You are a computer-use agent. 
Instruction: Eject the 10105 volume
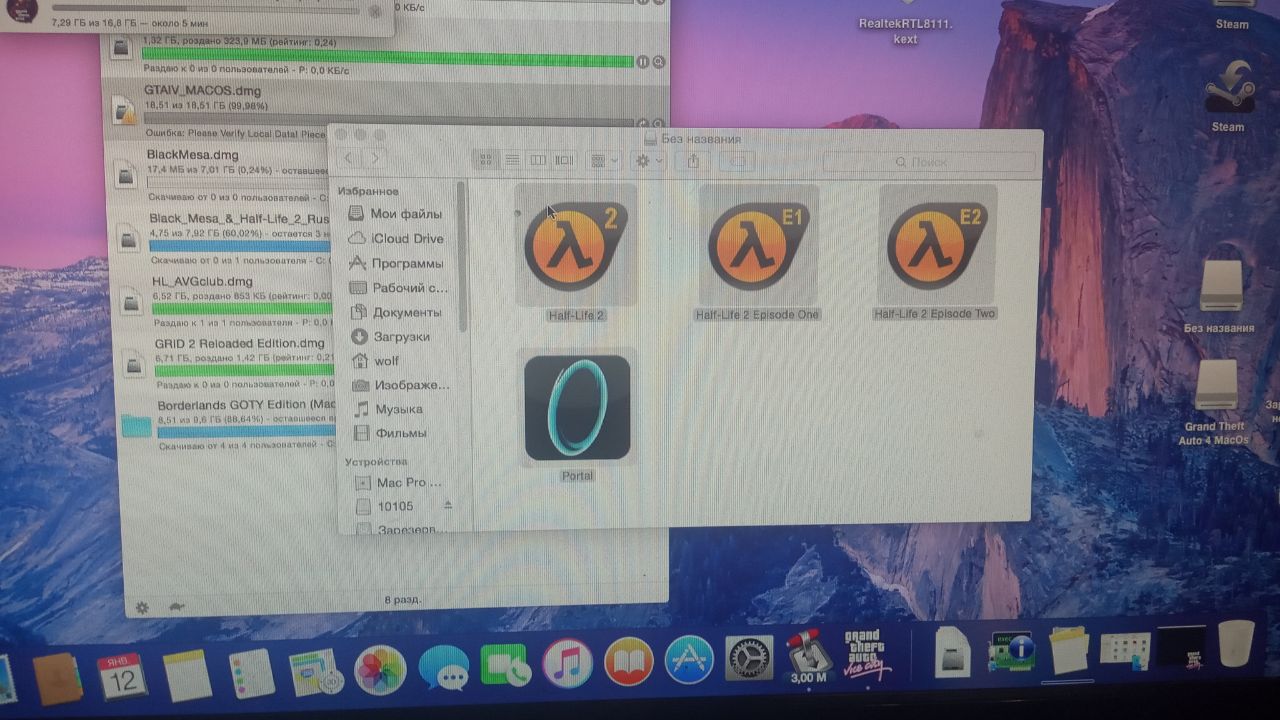tap(448, 505)
